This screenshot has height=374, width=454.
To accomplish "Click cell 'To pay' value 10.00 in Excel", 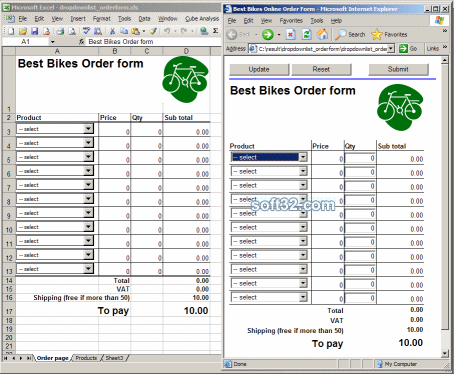I will click(196, 311).
